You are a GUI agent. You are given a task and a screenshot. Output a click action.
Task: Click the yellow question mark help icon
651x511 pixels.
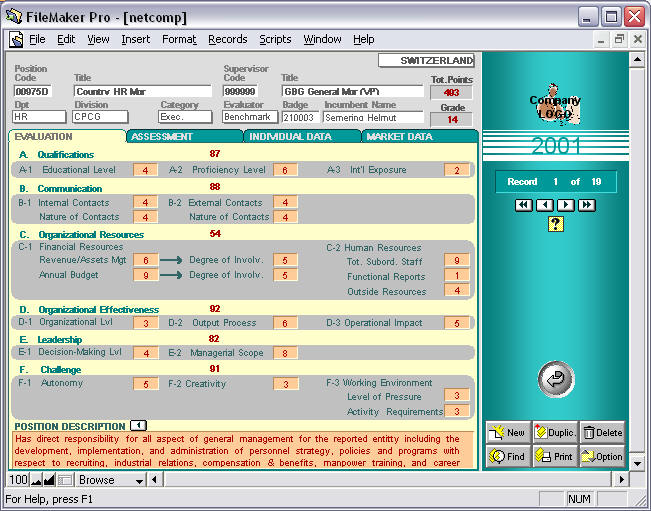[x=556, y=224]
